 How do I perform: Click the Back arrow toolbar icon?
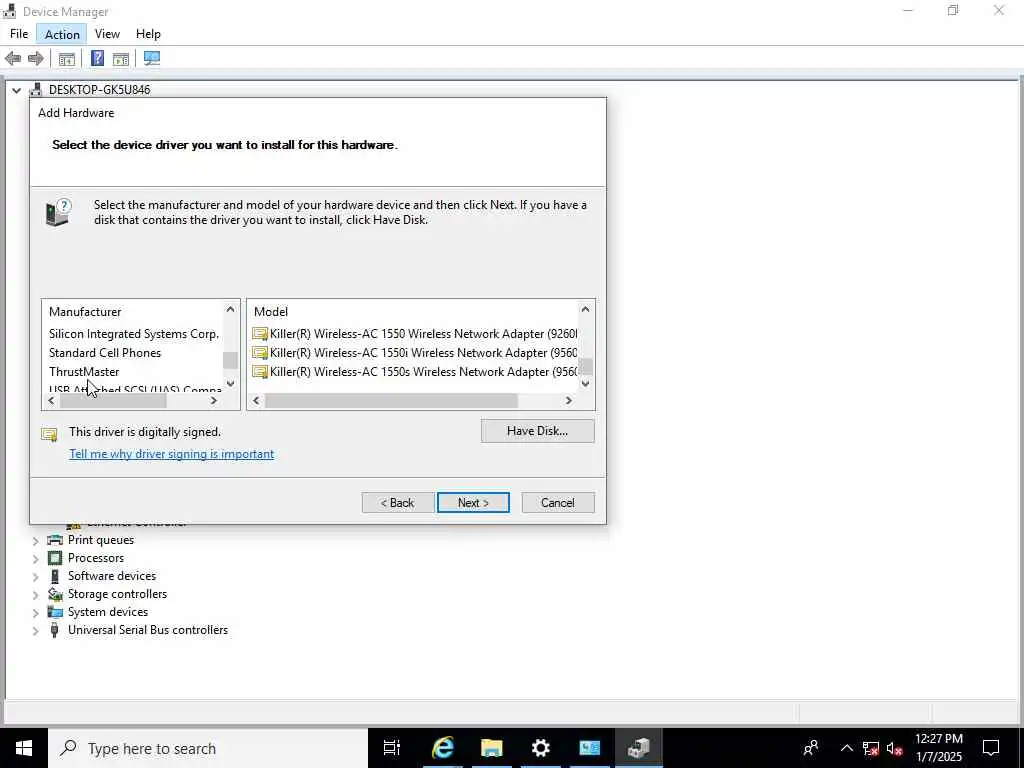(12, 59)
